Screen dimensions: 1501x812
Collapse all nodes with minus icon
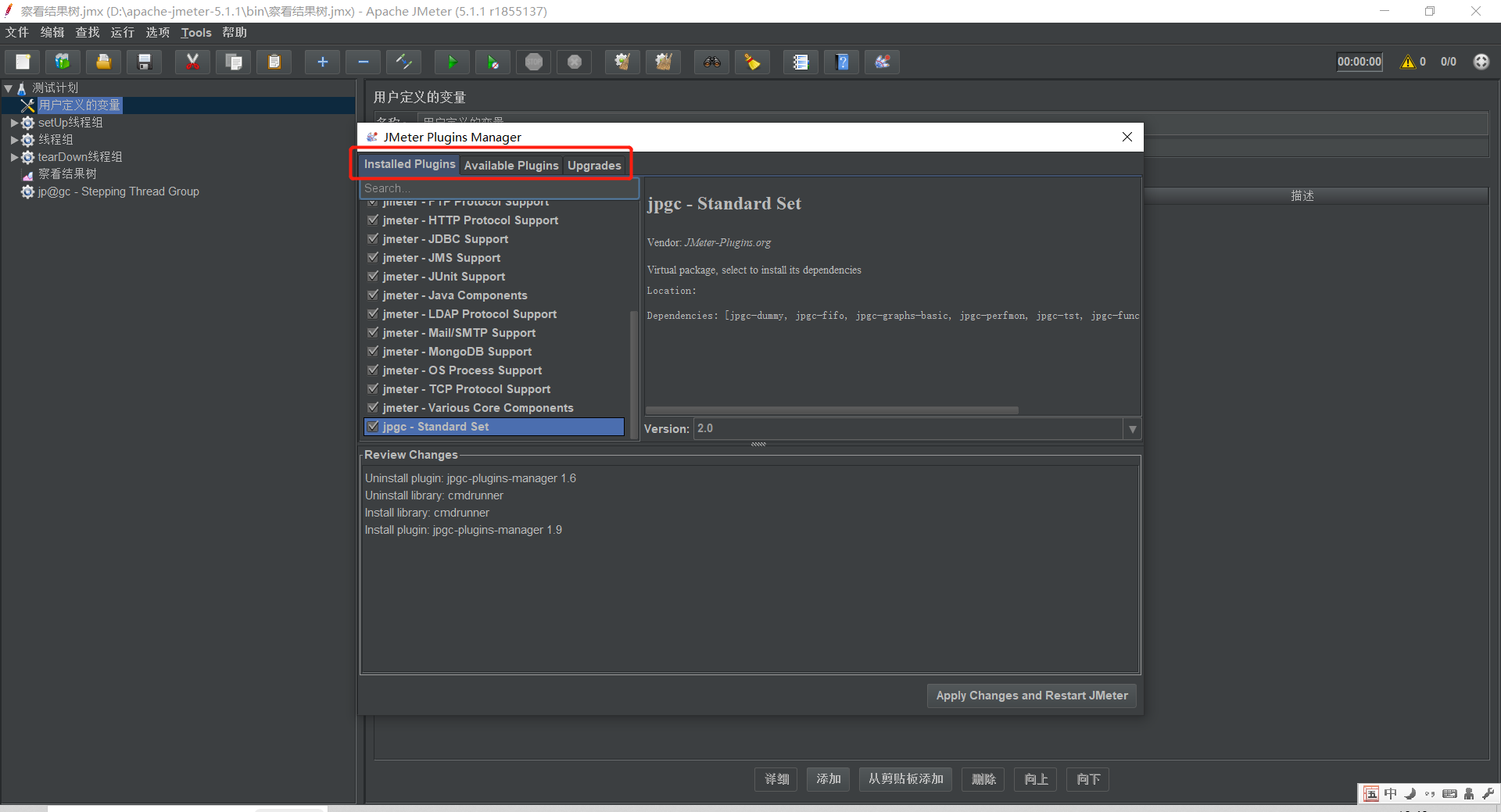click(363, 62)
